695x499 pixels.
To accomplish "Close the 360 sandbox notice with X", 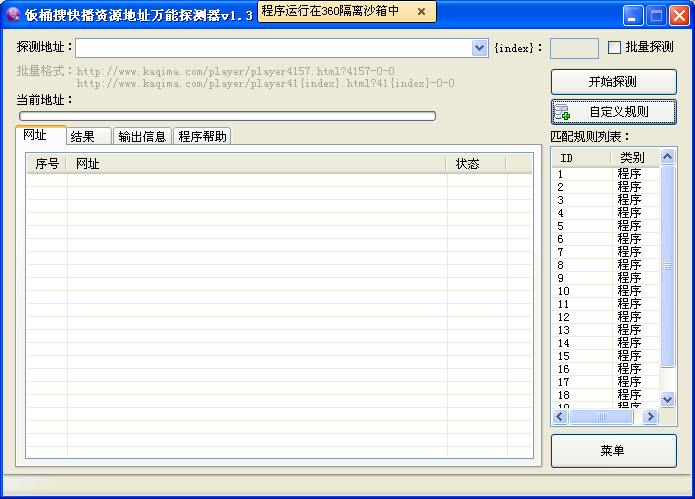I will pyautogui.click(x=421, y=12).
